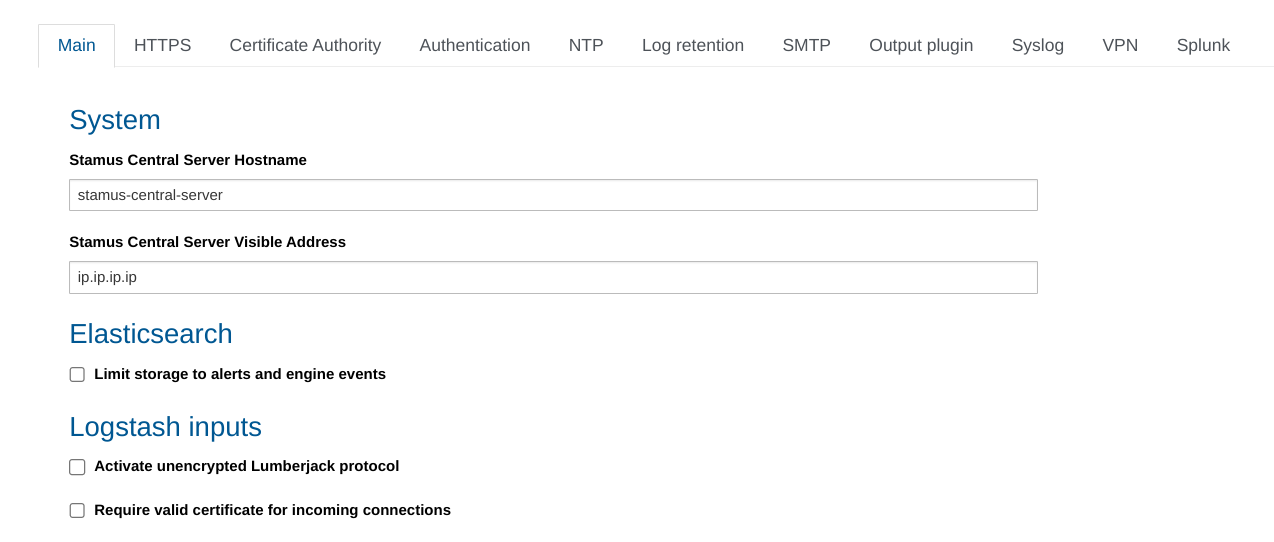Screen dimensions: 1274x542
Task: Go to the Splunk tab
Action: [x=1203, y=45]
